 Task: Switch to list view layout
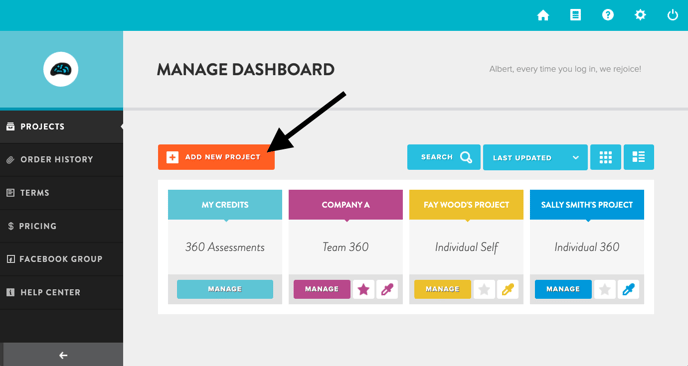pos(639,157)
